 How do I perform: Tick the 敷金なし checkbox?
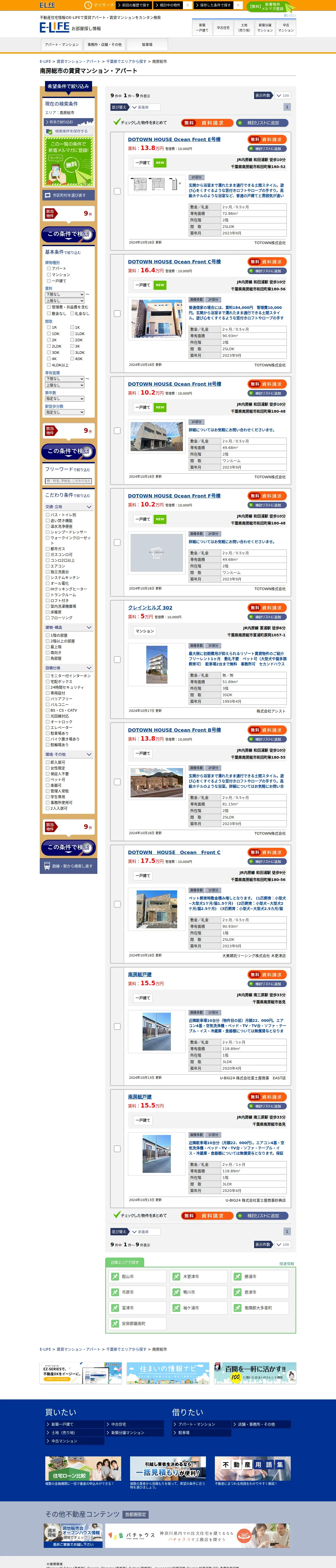point(49,314)
